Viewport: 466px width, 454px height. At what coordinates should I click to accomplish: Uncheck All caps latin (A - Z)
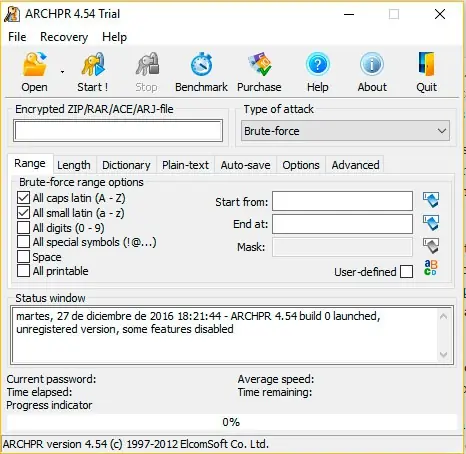pos(23,198)
